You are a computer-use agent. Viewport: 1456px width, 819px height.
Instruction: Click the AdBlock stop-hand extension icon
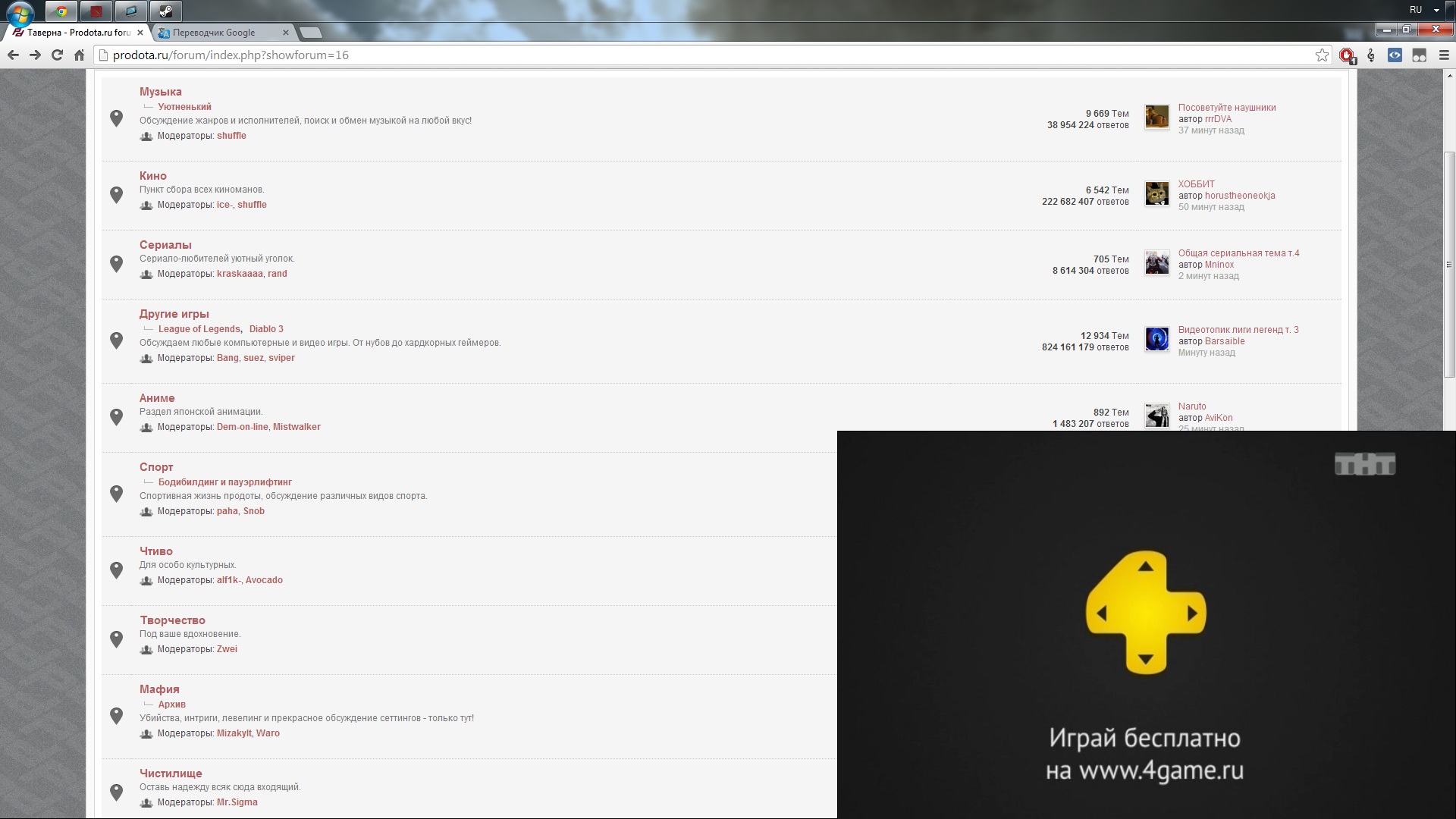[x=1347, y=55]
